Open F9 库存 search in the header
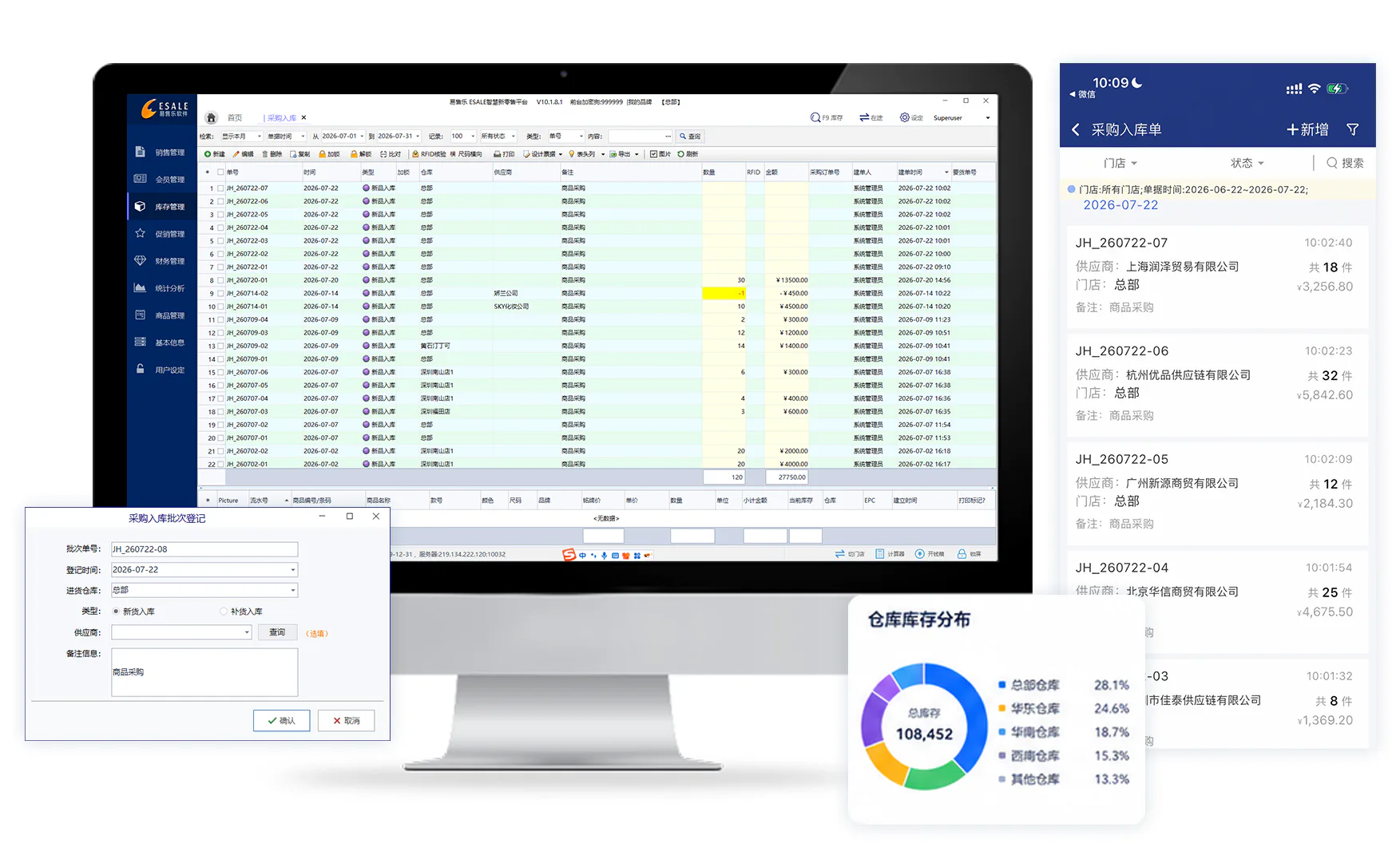Screen dimensions: 1400x867 click(827, 117)
